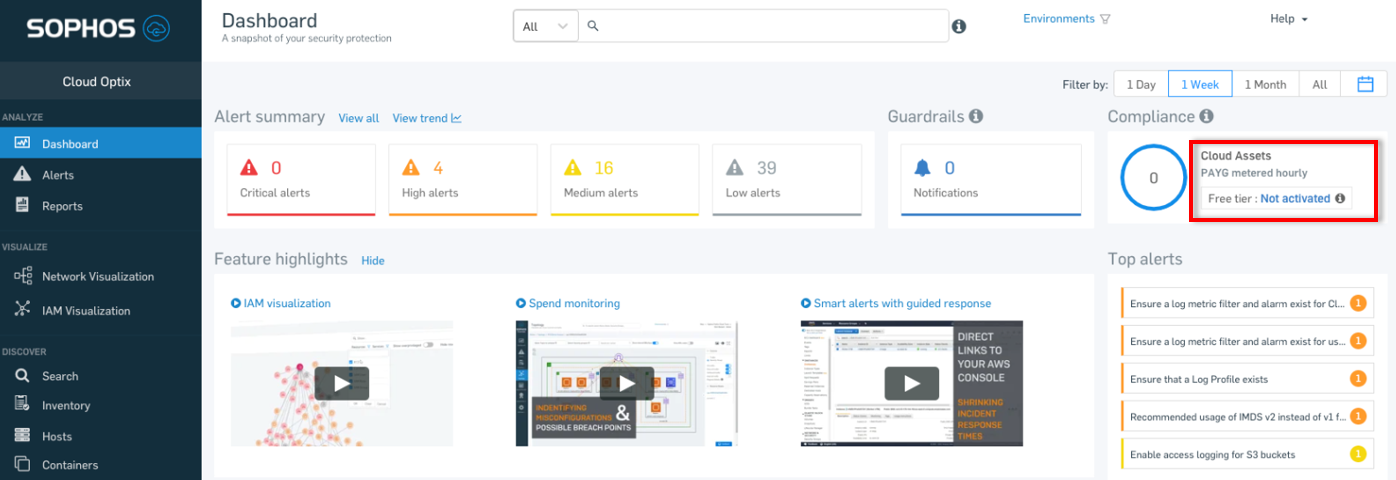The height and width of the screenshot is (480, 1396).
Task: Click the info icon beside search box
Action: tap(959, 27)
